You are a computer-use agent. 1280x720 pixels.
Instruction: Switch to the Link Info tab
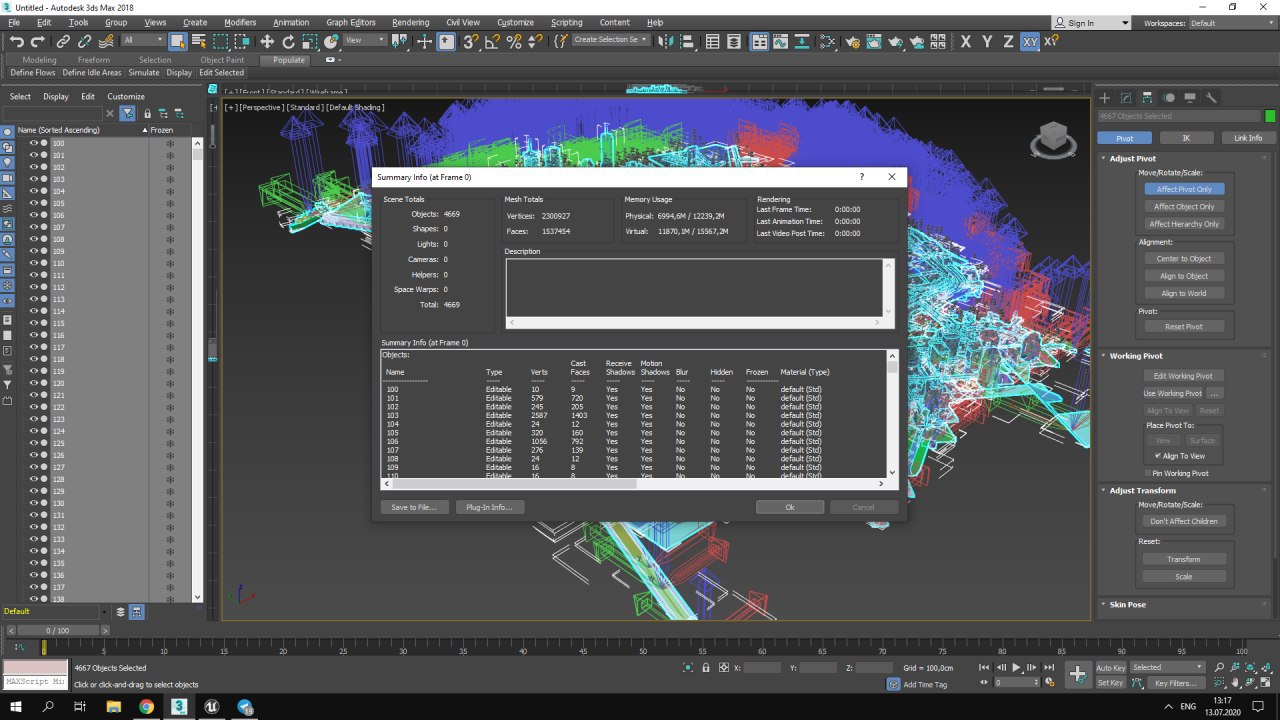pos(1247,138)
